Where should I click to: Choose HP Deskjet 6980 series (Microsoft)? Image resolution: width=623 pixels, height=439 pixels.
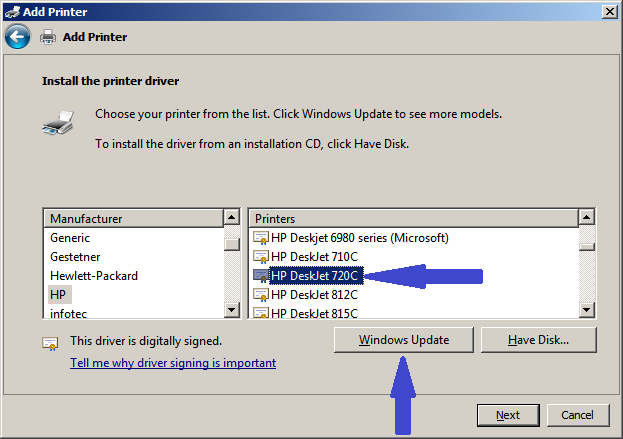coord(360,238)
